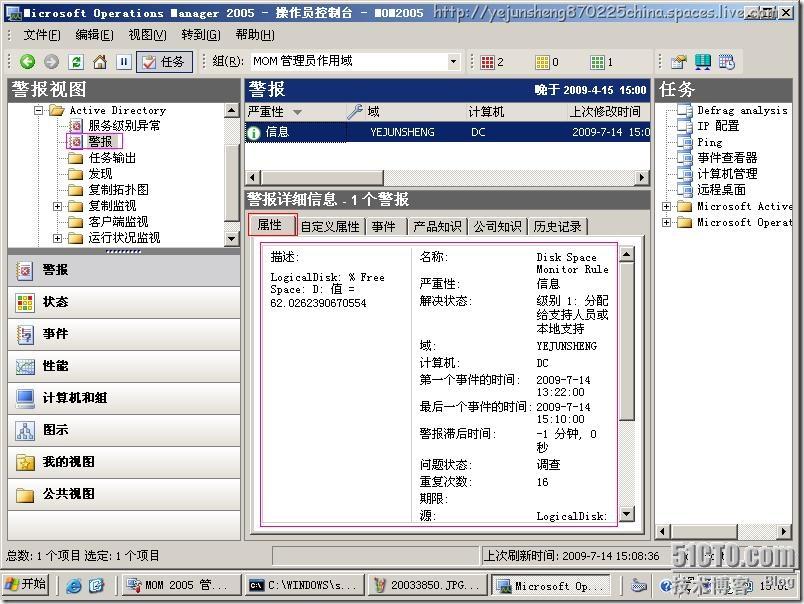The image size is (804, 604).
Task: Switch to the 事件 navigation pane button
Action: click(124, 334)
